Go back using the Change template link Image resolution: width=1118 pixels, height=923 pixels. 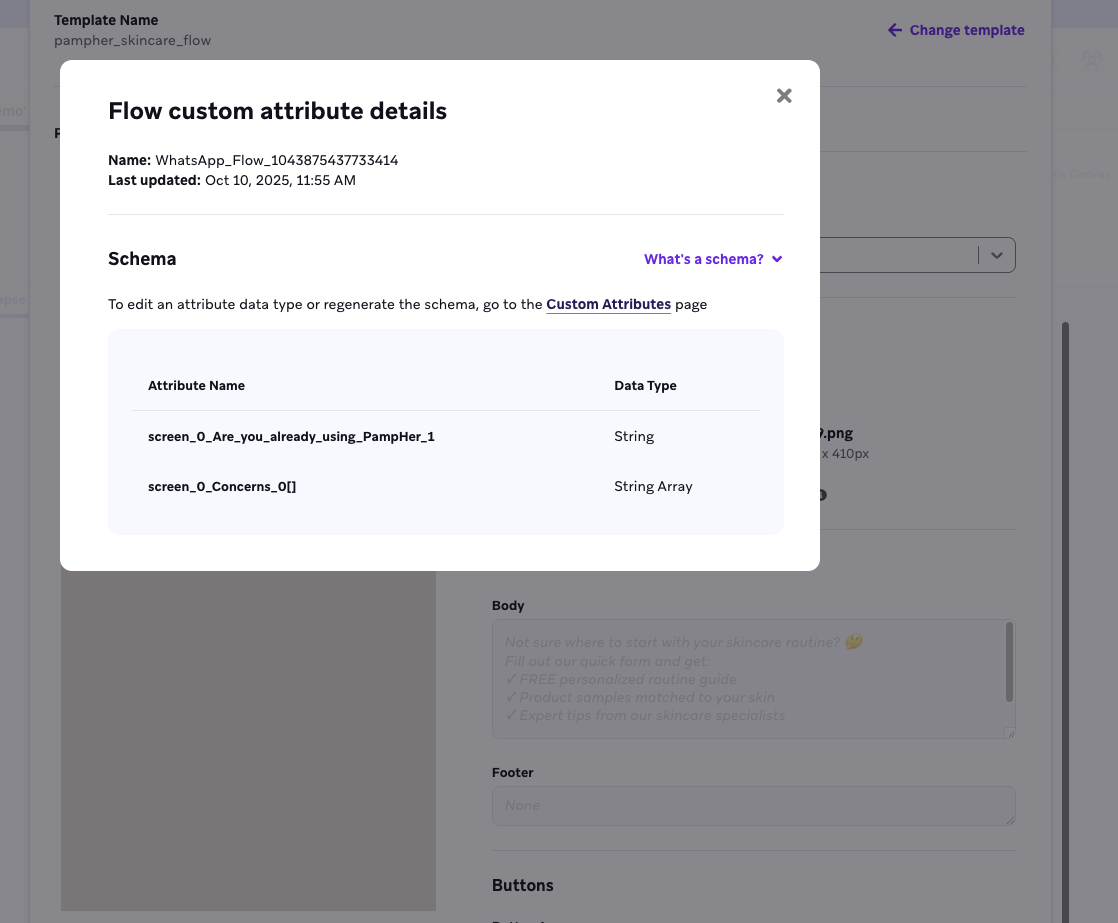point(966,30)
